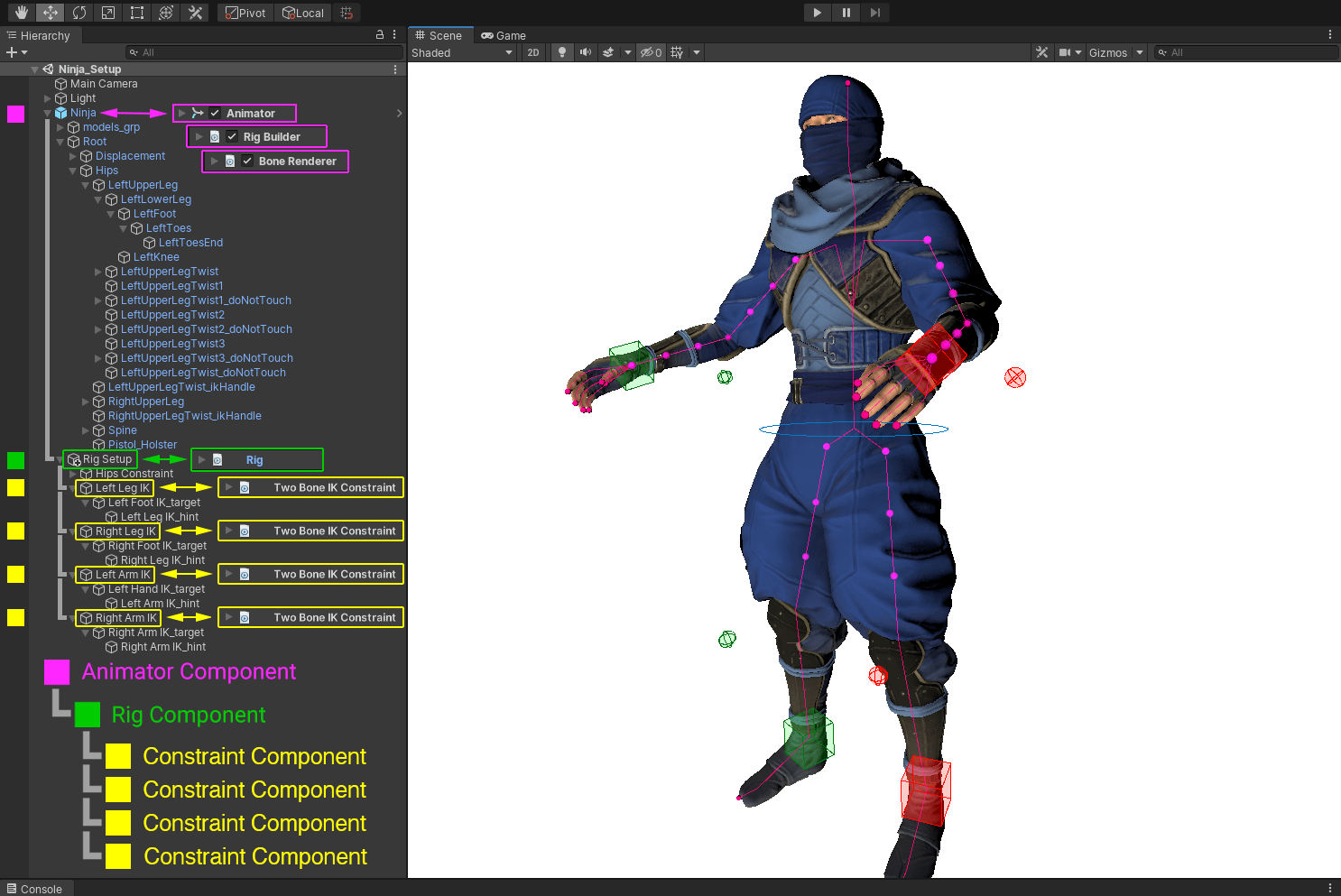Enable 2D mode in the Scene view
Screen dimensions: 1341x896
[533, 52]
